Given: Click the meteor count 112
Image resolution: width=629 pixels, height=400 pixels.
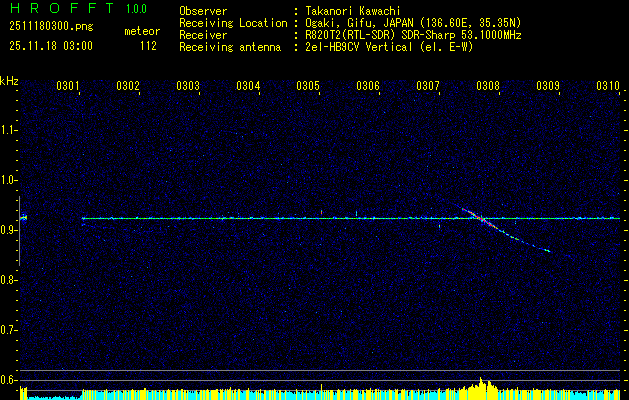Looking at the screenshot, I should click(x=148, y=46).
